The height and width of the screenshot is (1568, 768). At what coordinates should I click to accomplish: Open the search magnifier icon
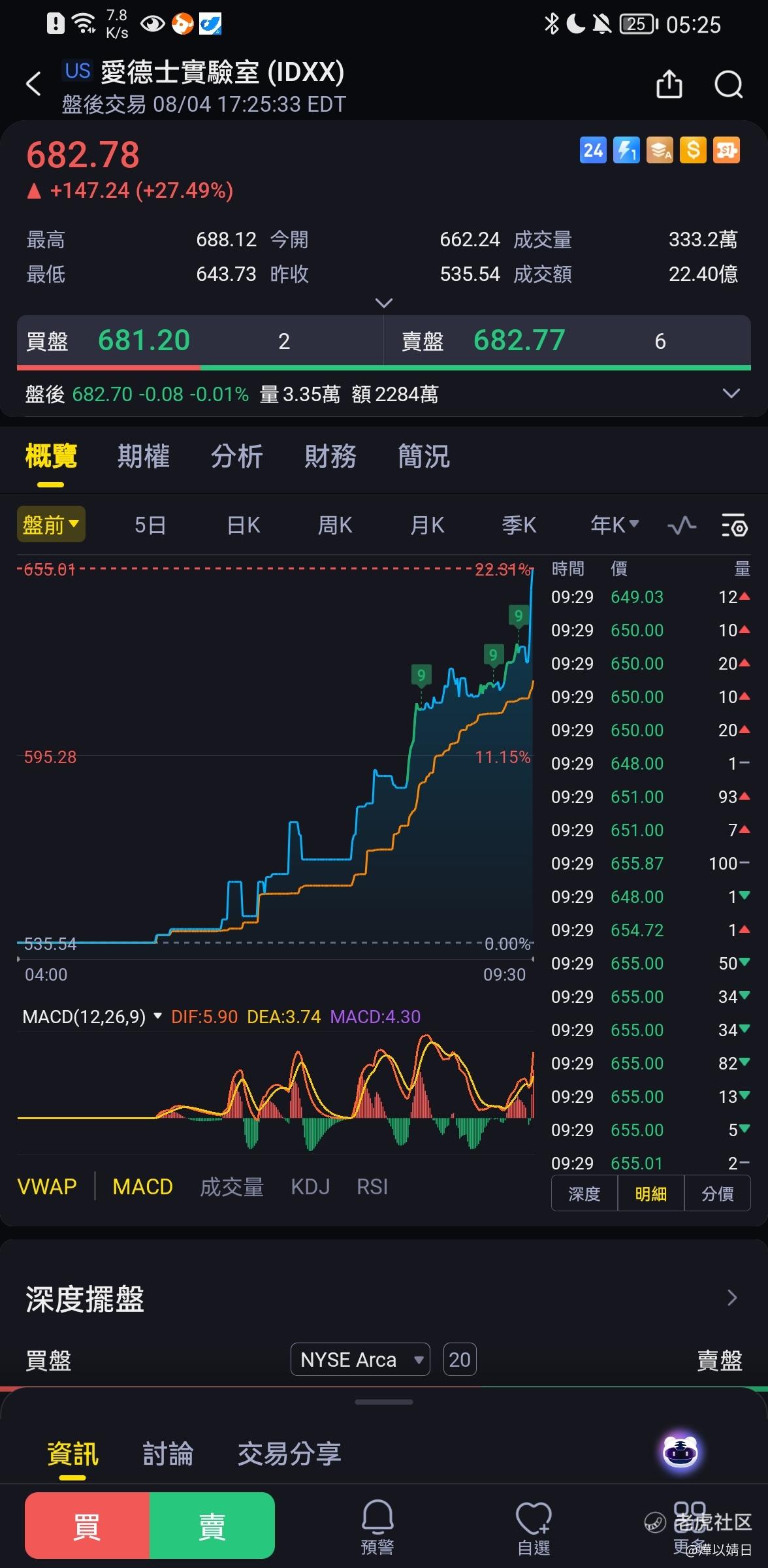[x=729, y=84]
